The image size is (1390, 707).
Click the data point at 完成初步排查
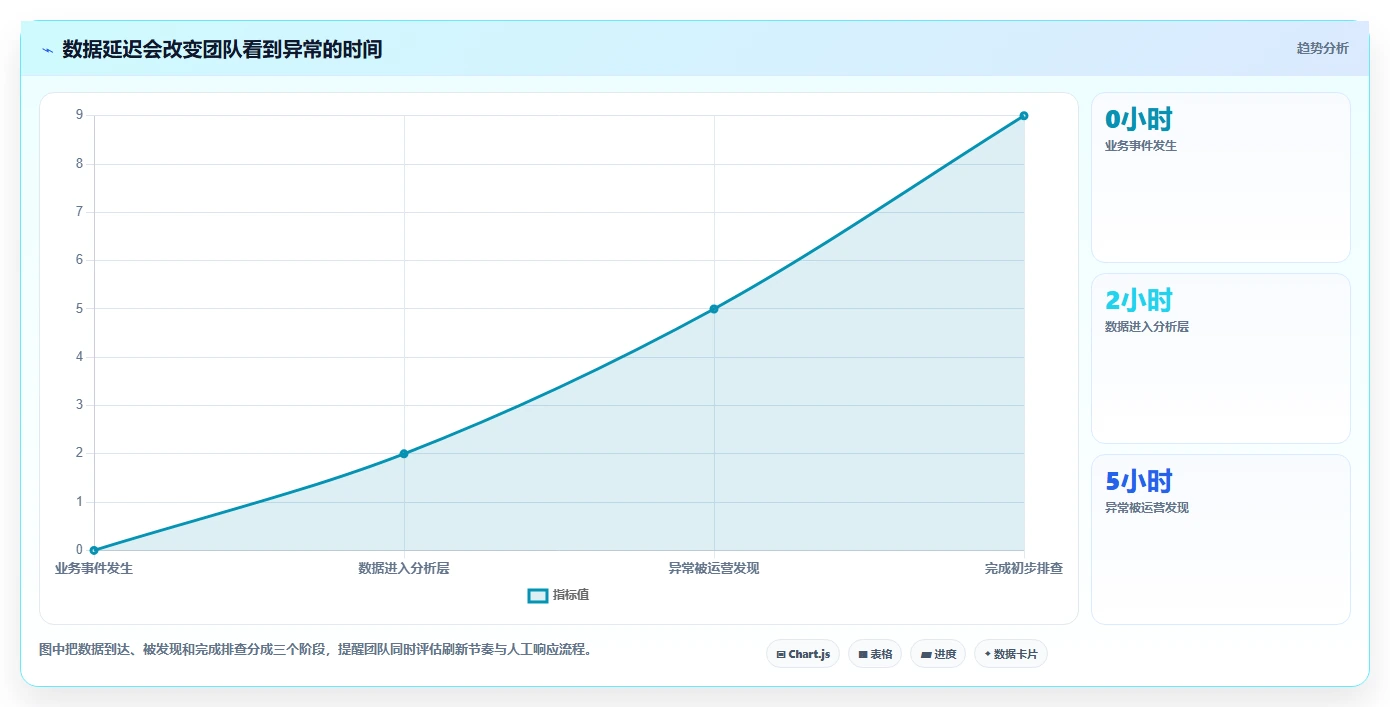1024,116
